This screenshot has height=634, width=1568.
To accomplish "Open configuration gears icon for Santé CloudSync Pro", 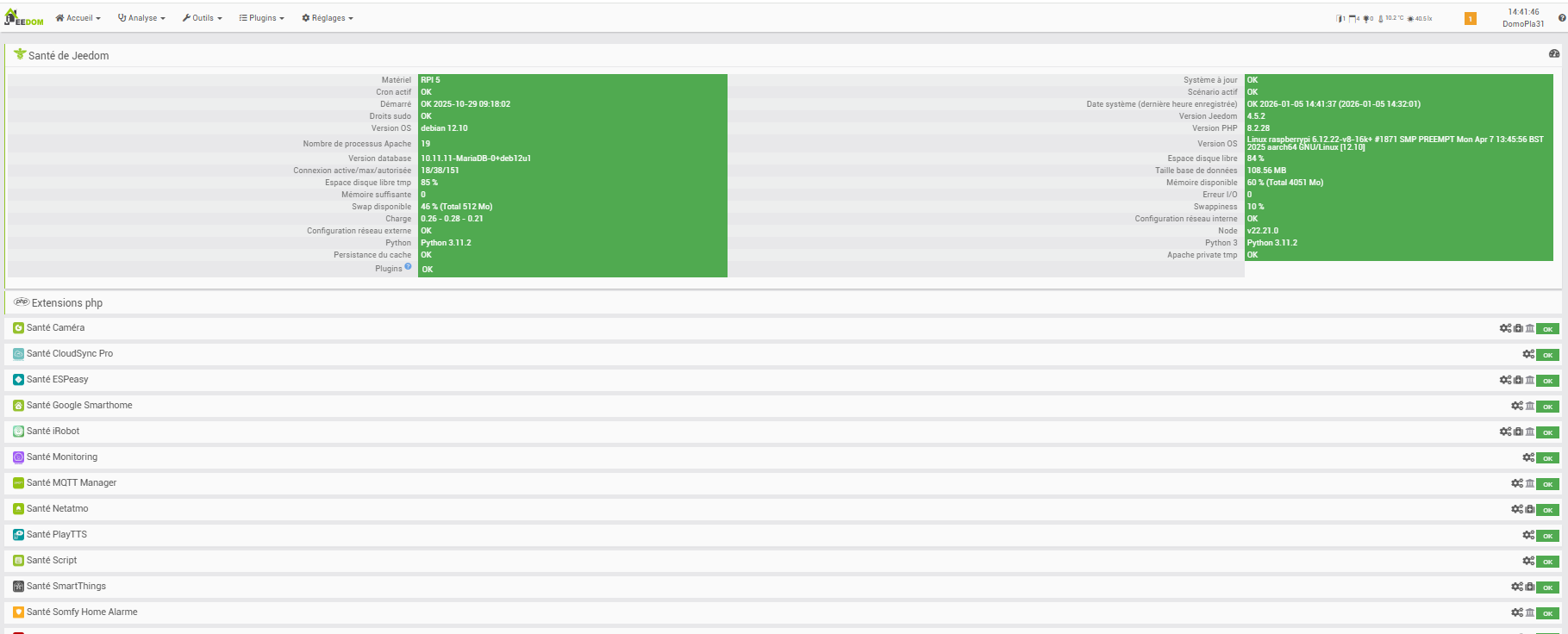I will tap(1528, 354).
